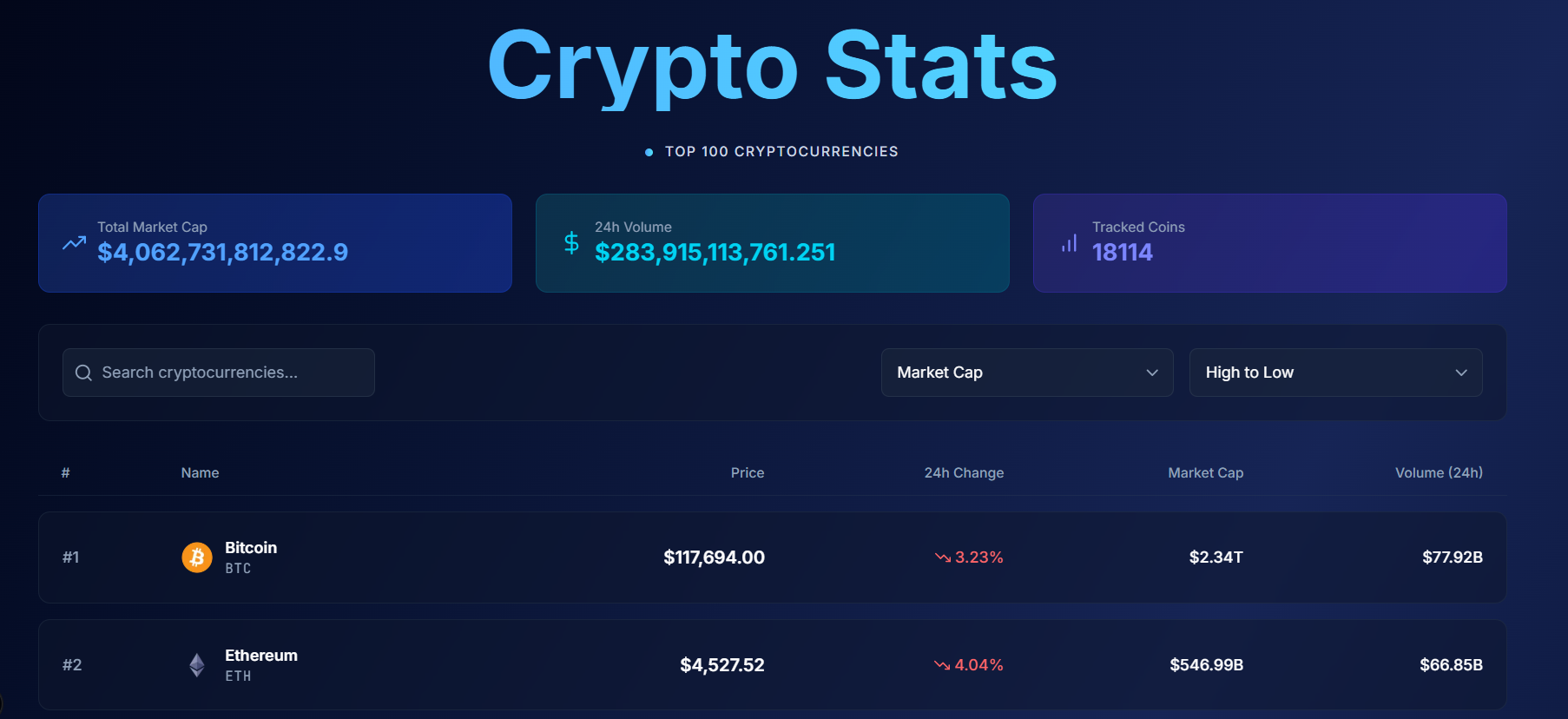Click the dollar sign icon beside 24h Volume
Viewport: 1568px width, 719px height.
[571, 243]
